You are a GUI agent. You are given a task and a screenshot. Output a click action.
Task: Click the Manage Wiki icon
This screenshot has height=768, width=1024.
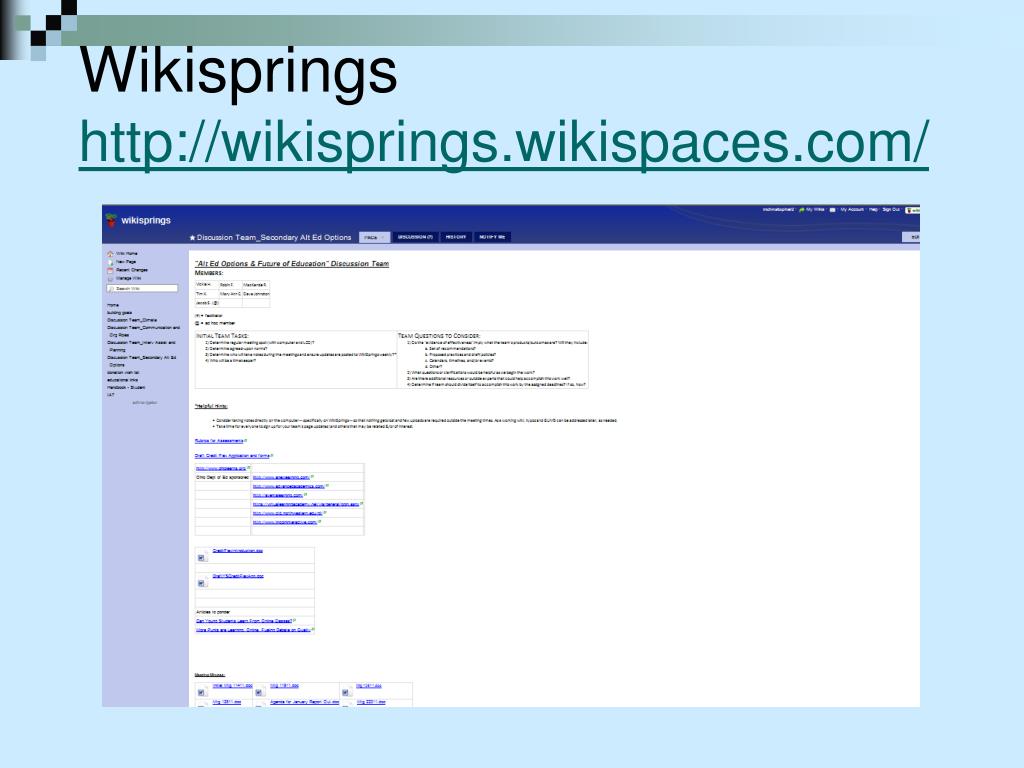tap(110, 278)
